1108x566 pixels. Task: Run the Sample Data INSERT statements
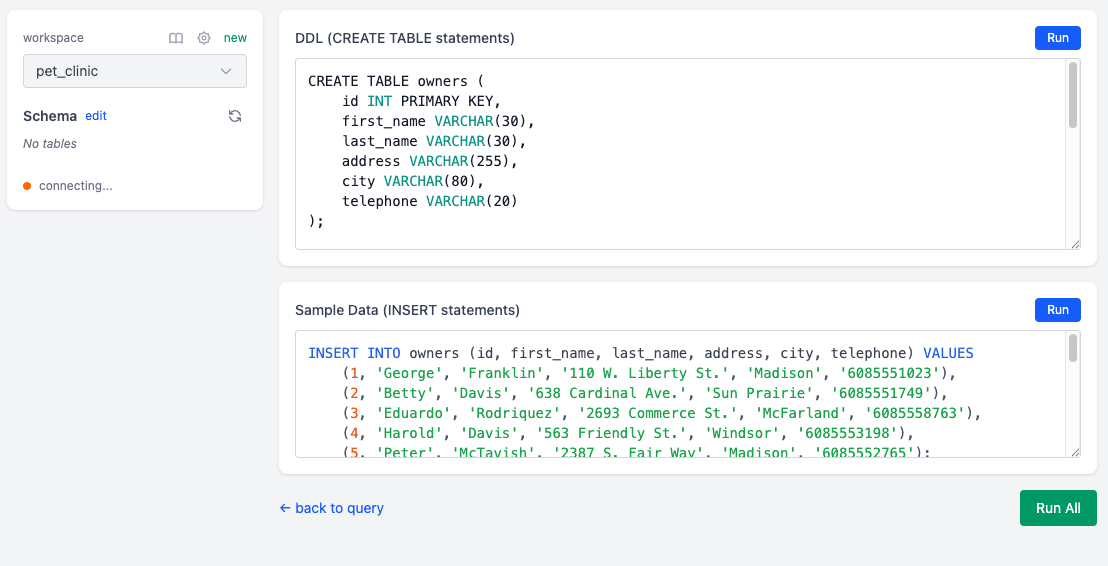[x=1057, y=310]
